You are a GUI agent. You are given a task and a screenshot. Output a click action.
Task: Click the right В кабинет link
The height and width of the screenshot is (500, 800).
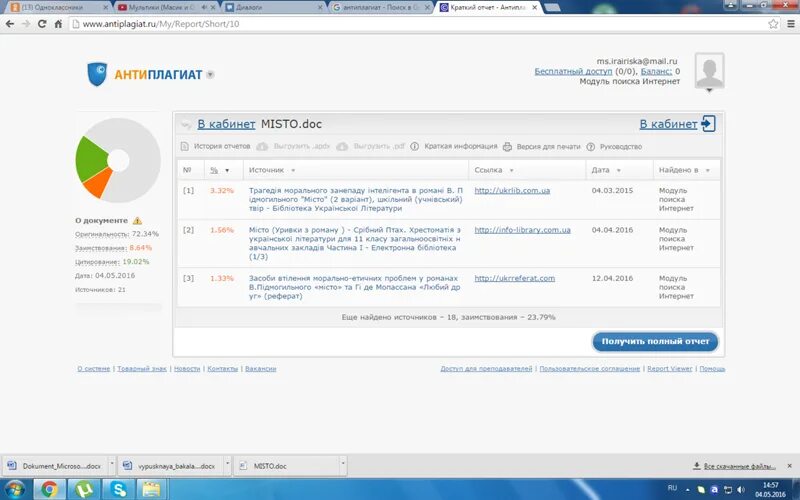pyautogui.click(x=668, y=124)
